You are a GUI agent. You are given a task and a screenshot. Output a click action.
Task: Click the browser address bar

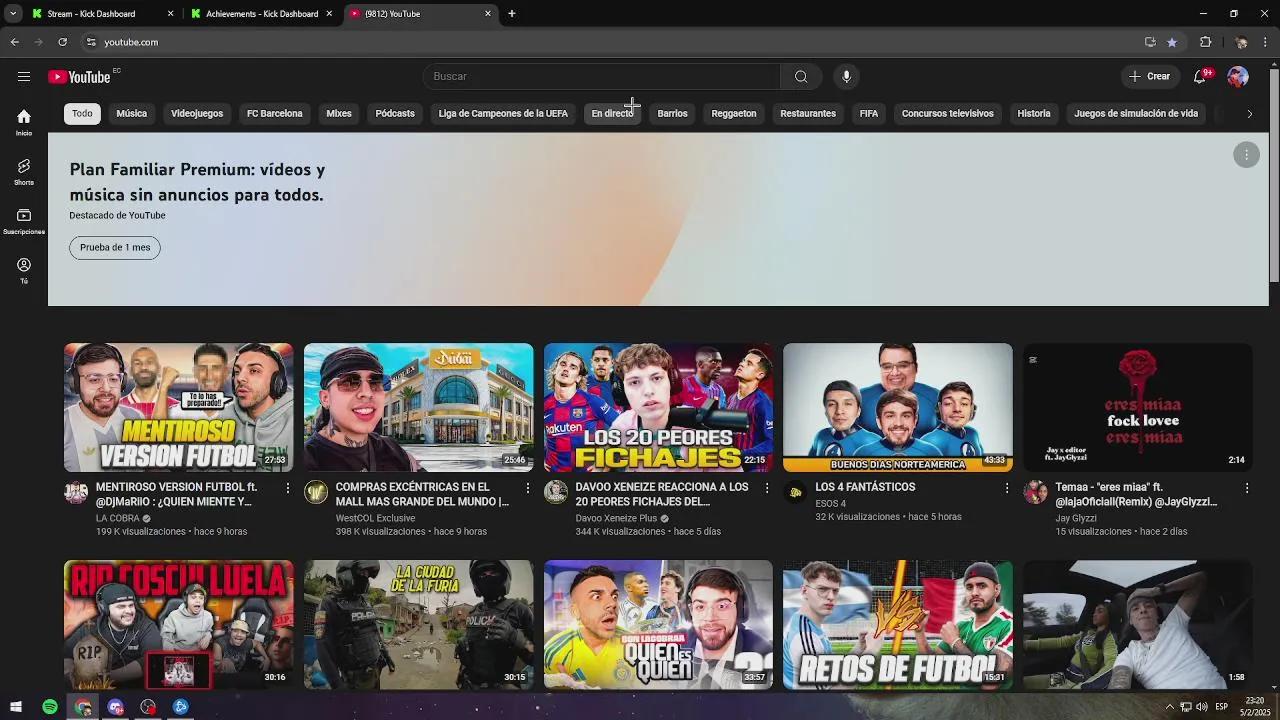(610, 42)
